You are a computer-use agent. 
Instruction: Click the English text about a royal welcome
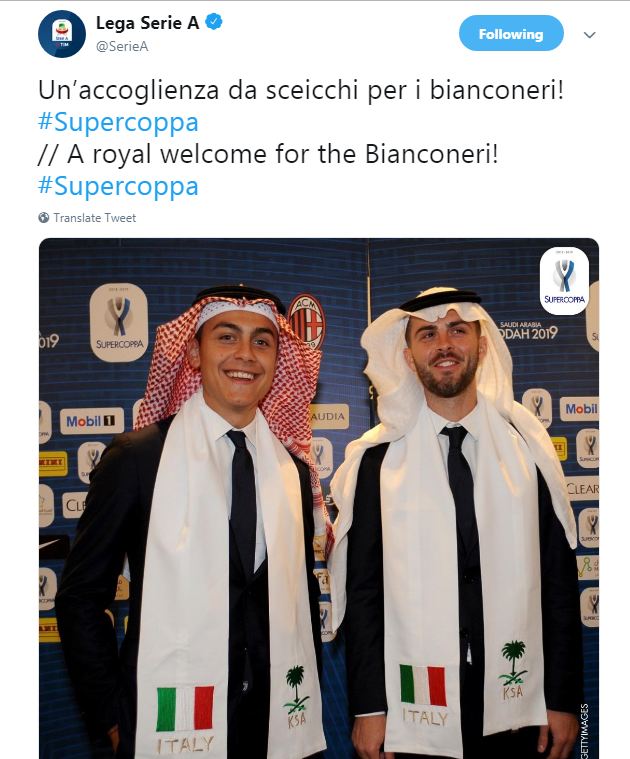(268, 154)
